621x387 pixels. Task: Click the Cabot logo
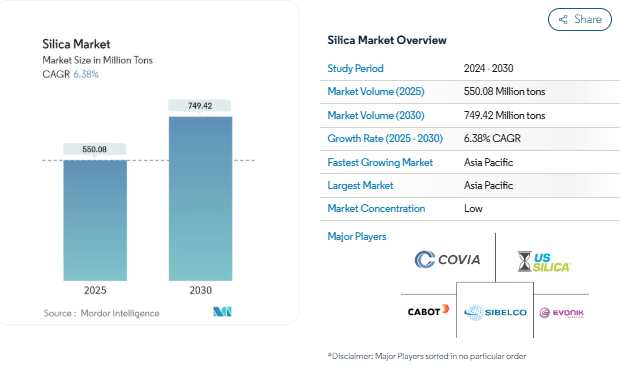[x=429, y=311]
